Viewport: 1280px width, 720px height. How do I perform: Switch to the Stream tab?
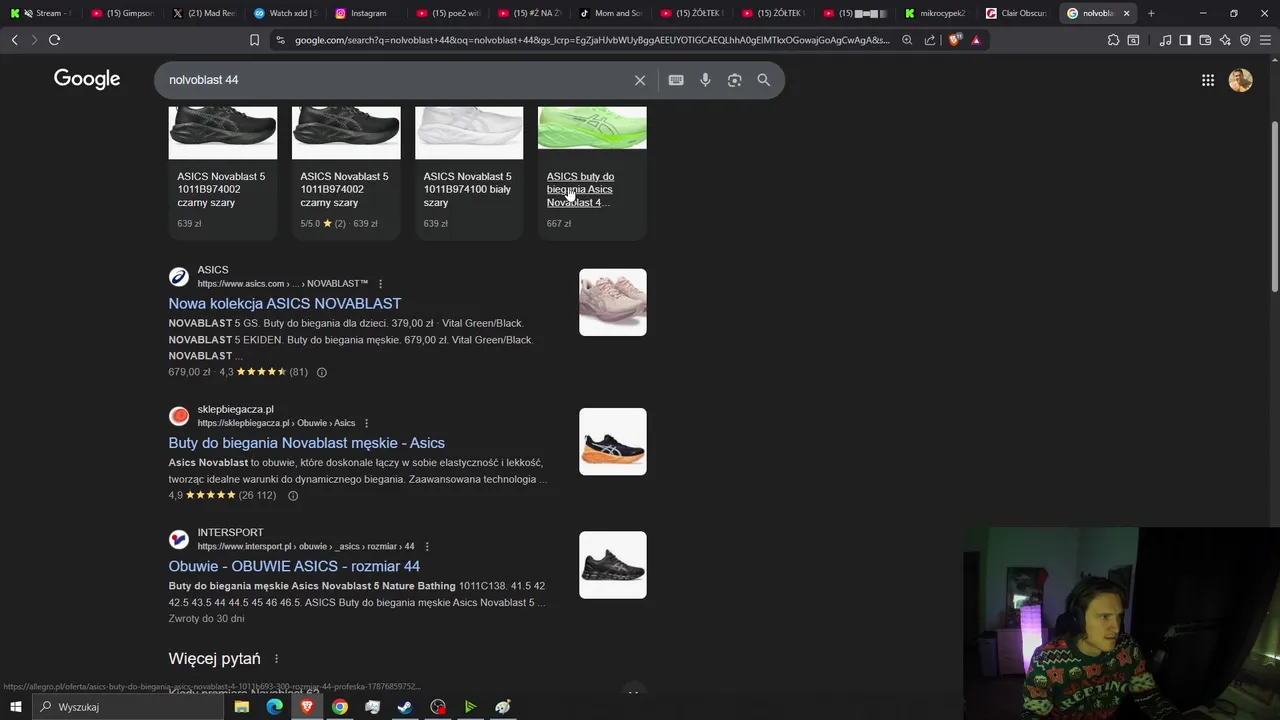point(40,13)
